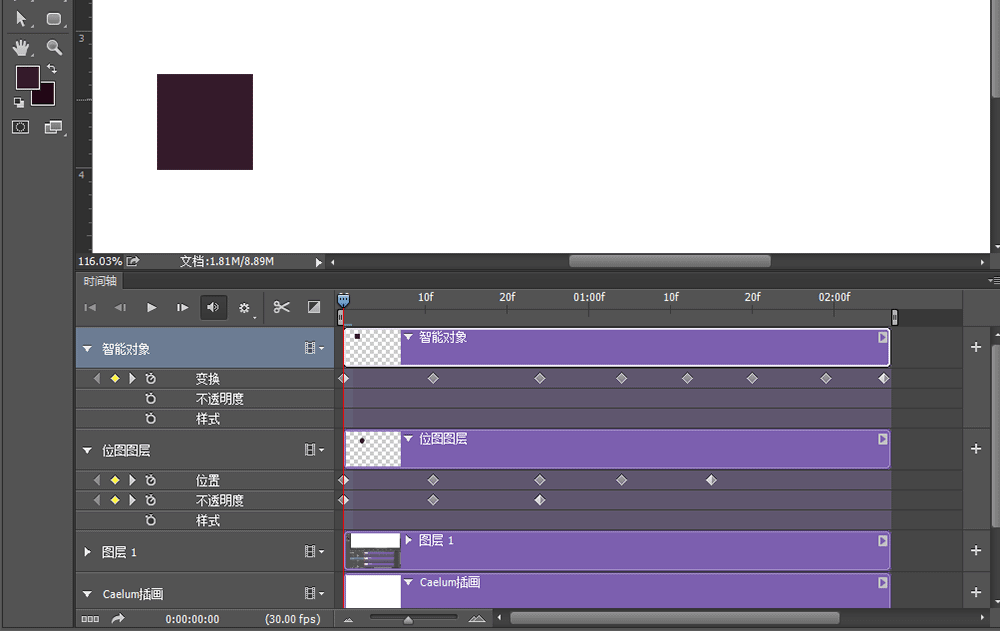1000x631 pixels.
Task: Play the timeline animation
Action: tap(151, 307)
